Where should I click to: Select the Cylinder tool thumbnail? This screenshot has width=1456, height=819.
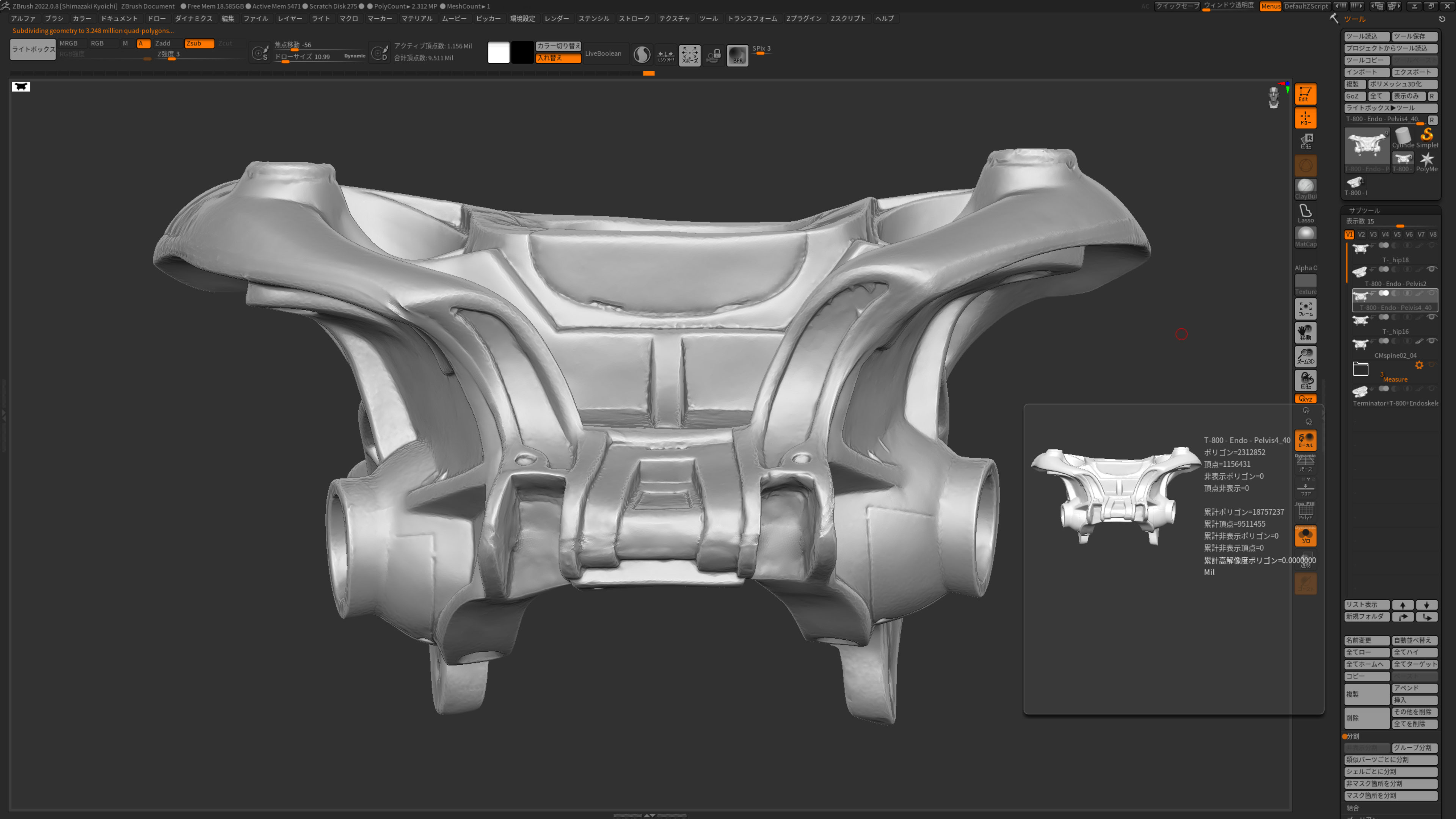(1403, 138)
